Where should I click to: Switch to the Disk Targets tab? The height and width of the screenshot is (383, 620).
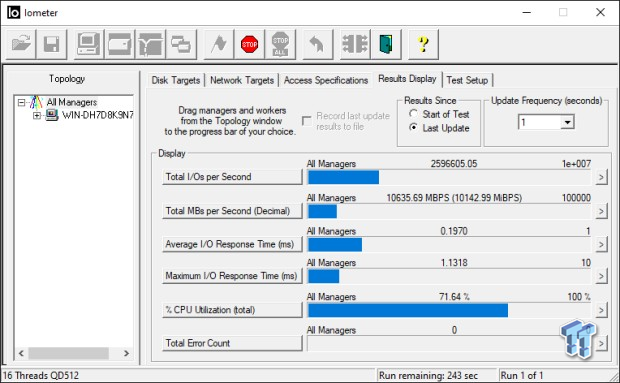[176, 80]
